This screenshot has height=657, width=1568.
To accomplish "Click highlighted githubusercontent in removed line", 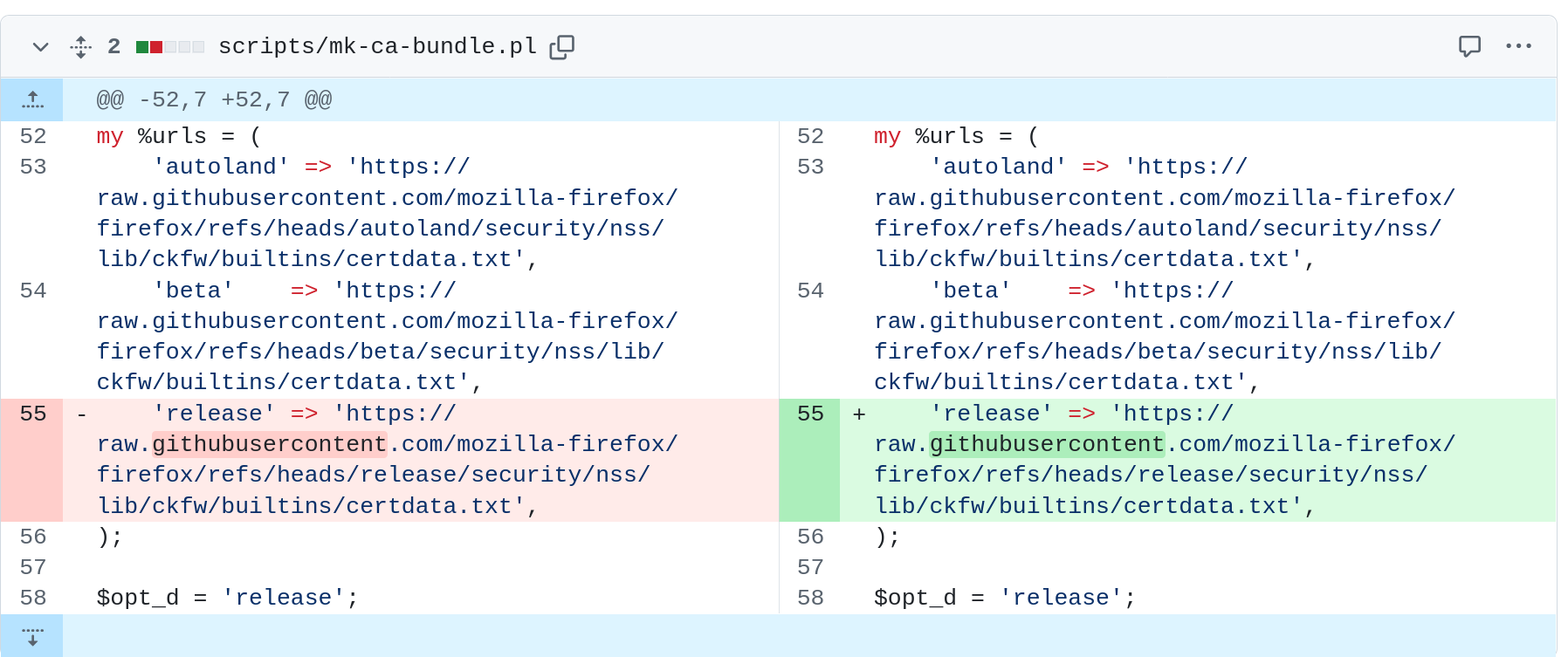I will [x=269, y=444].
